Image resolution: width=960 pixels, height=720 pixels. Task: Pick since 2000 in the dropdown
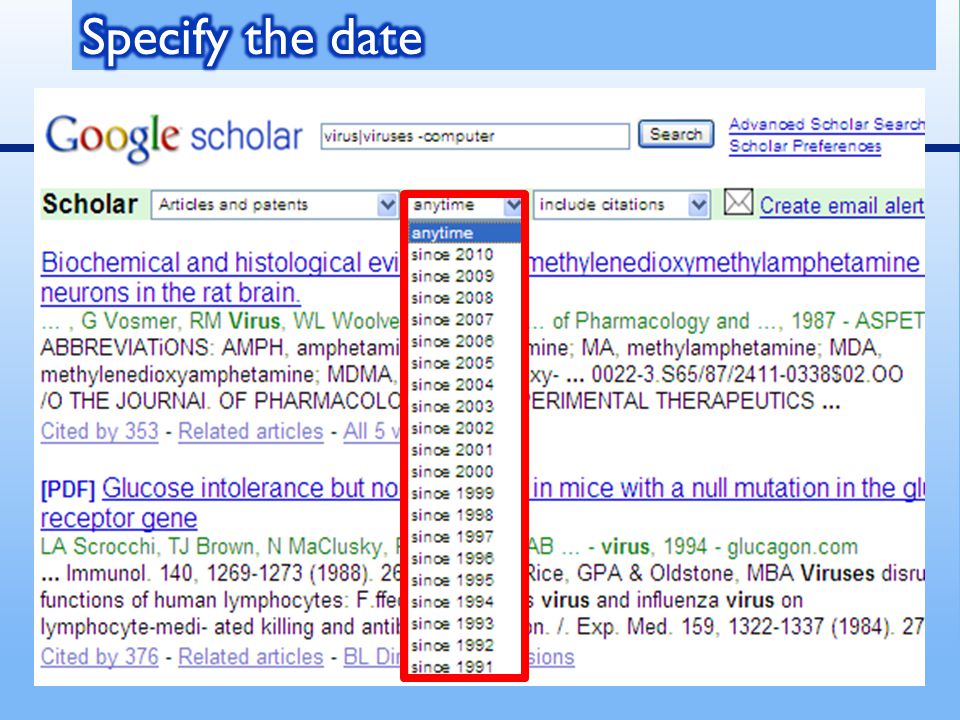[465, 472]
